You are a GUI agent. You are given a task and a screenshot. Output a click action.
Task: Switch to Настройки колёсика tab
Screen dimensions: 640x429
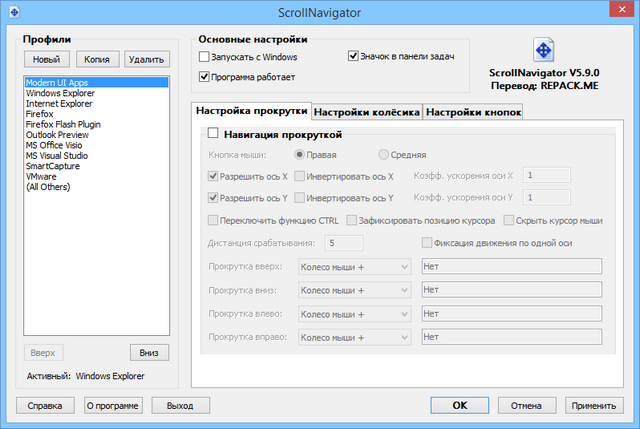point(367,112)
